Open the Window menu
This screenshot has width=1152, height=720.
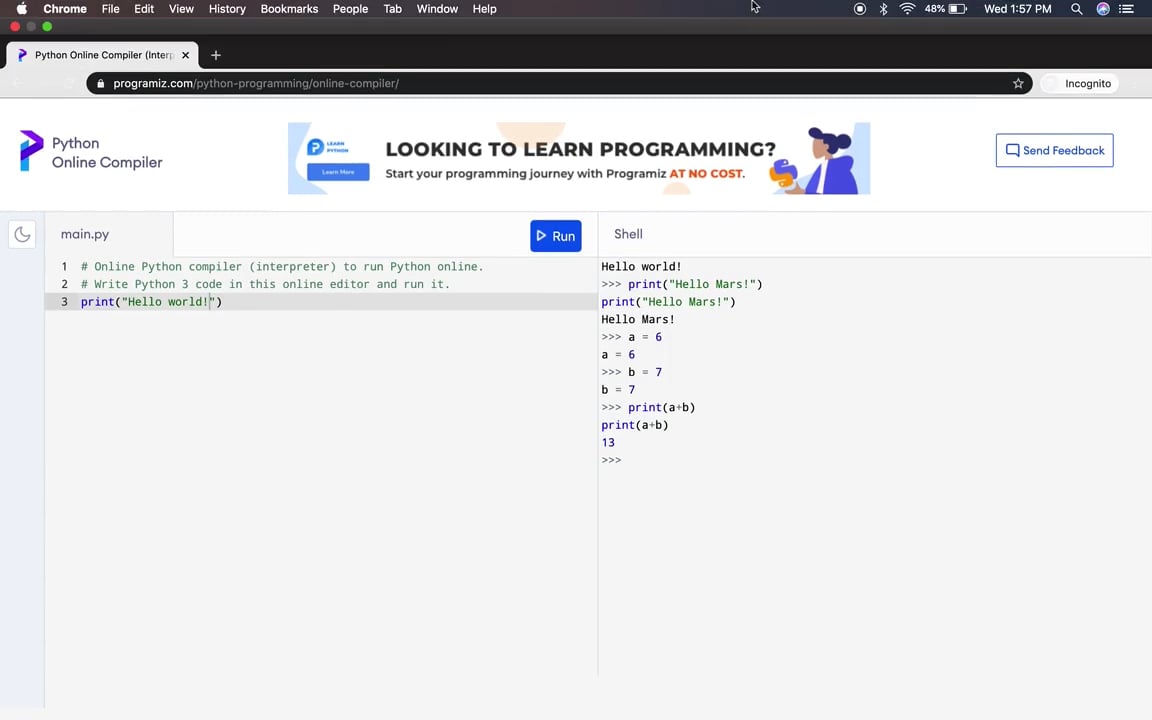pos(437,9)
